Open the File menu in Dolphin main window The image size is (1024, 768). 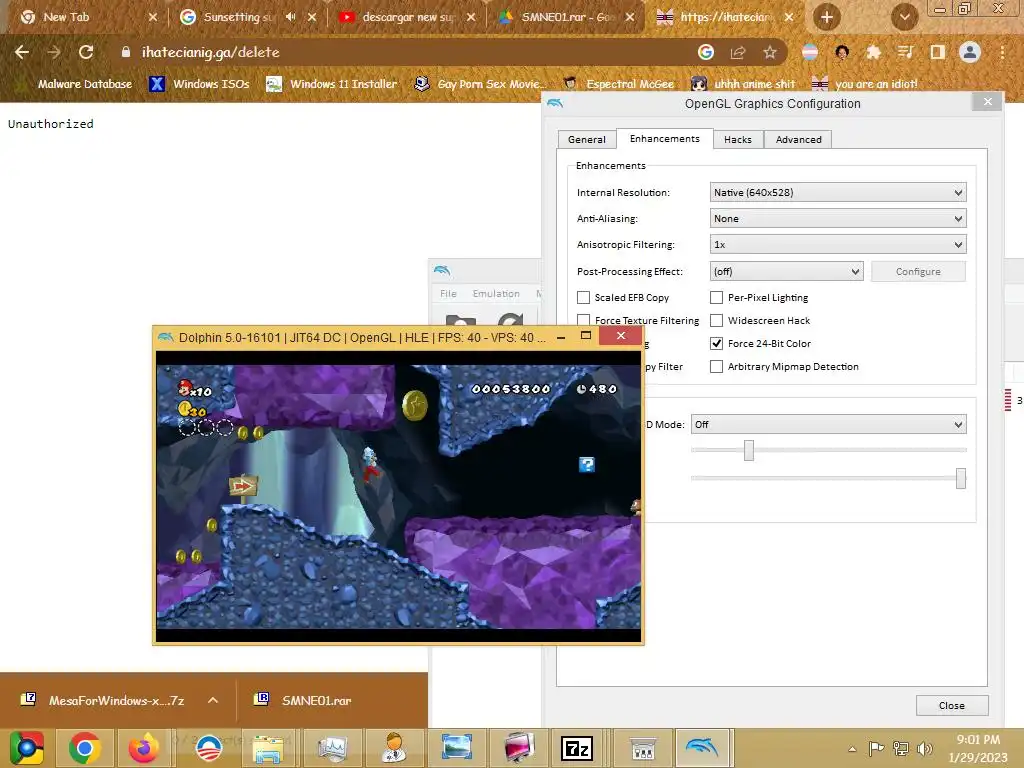point(448,294)
